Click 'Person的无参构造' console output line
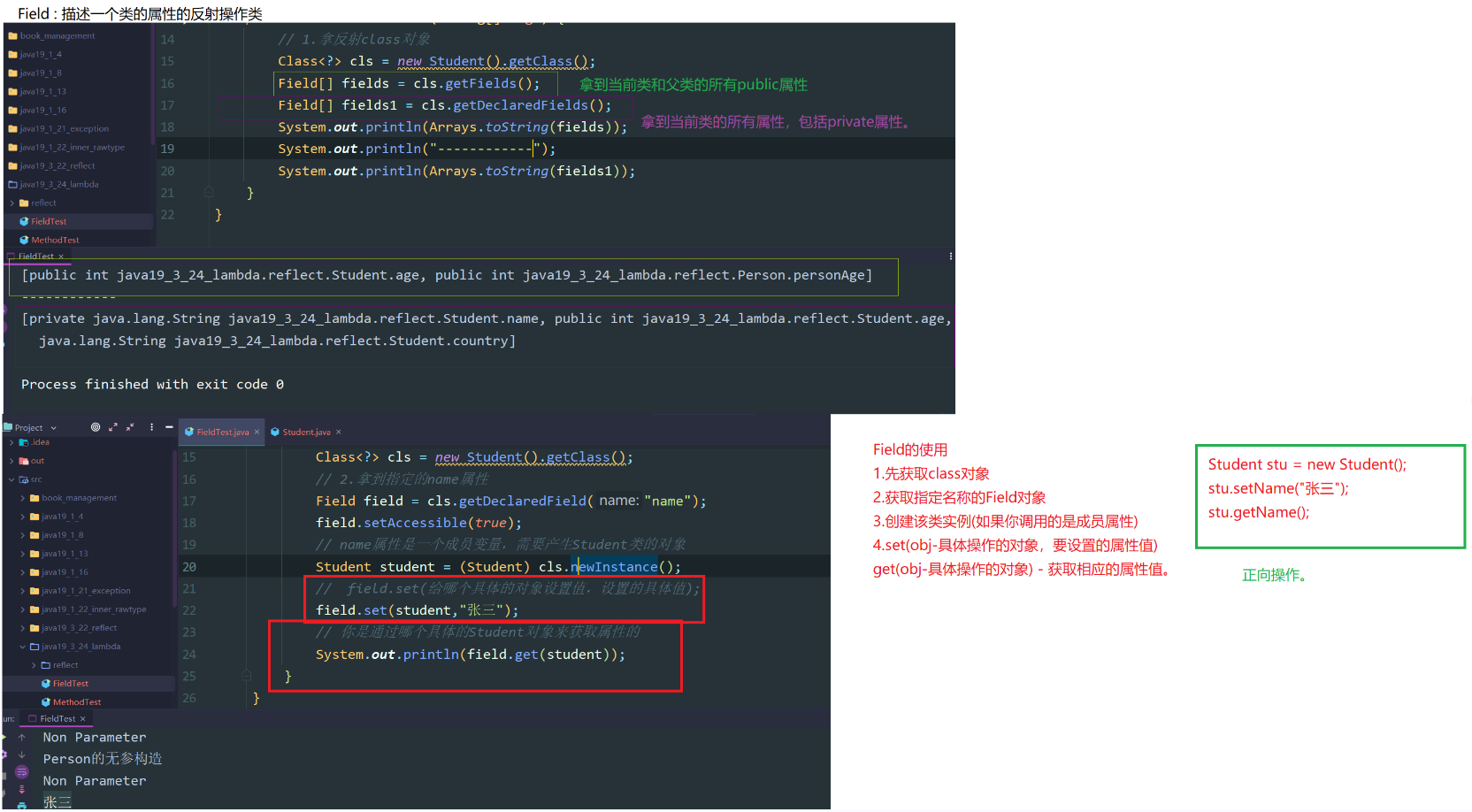 click(x=103, y=759)
